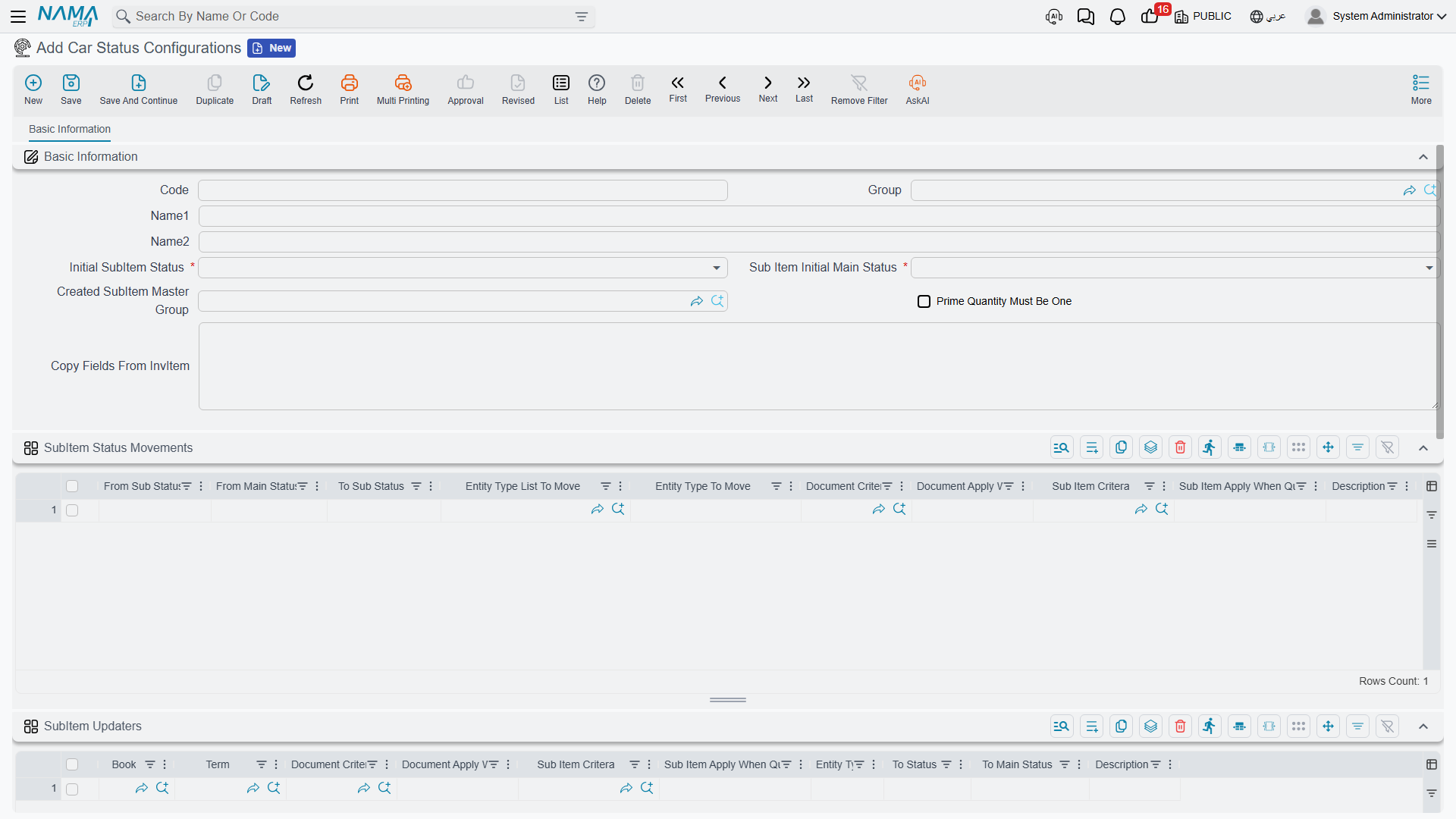Sort by Term column header
The width and height of the screenshot is (1456, 819).
pos(218,764)
